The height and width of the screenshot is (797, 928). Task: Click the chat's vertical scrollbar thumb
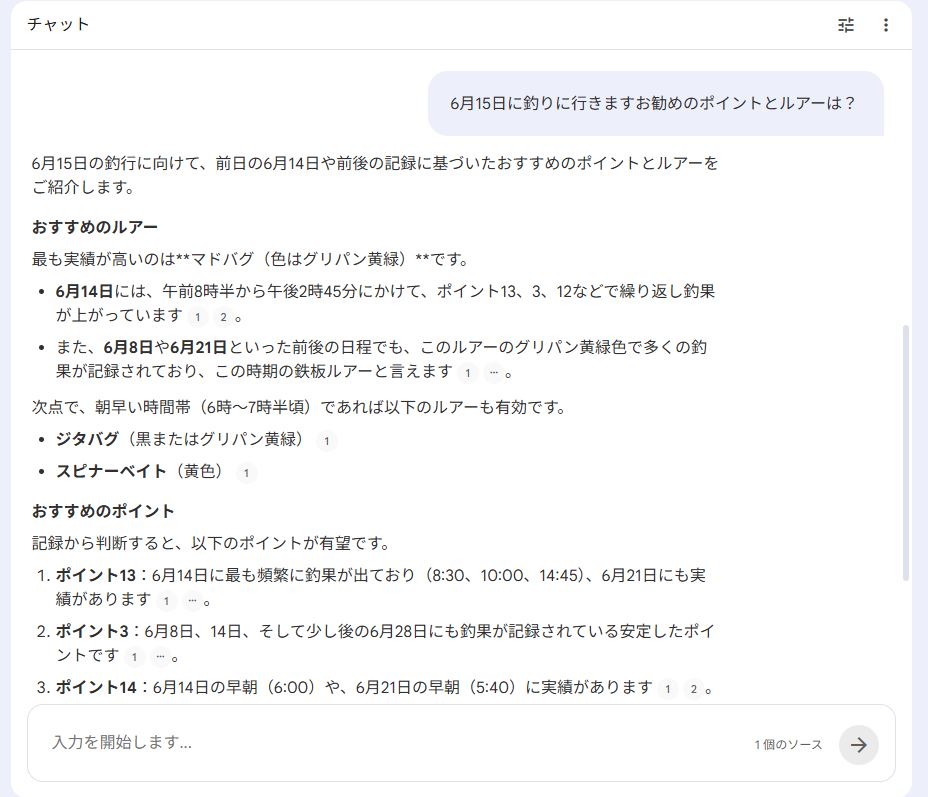coord(906,452)
